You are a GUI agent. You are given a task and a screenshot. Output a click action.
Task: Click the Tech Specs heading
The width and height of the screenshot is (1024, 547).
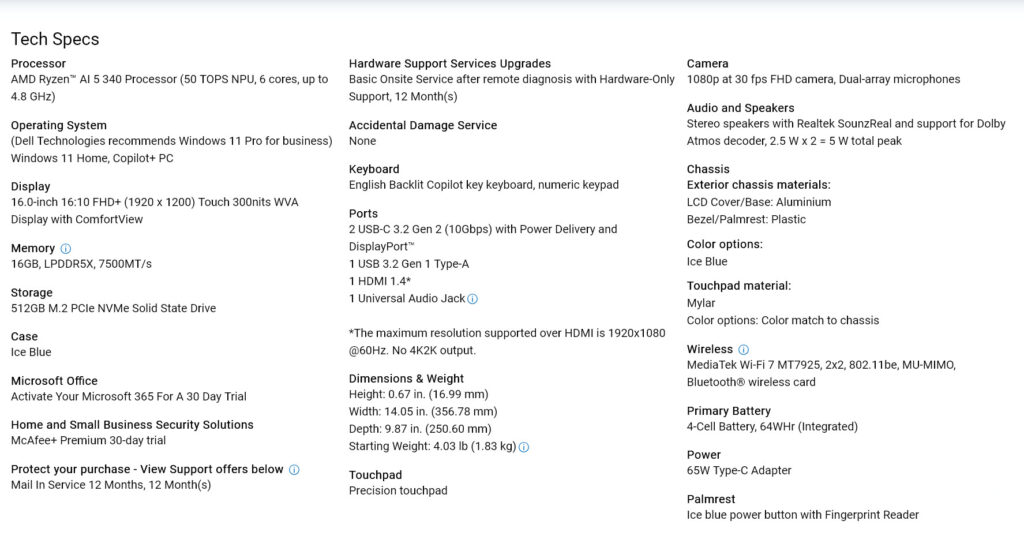click(x=55, y=39)
